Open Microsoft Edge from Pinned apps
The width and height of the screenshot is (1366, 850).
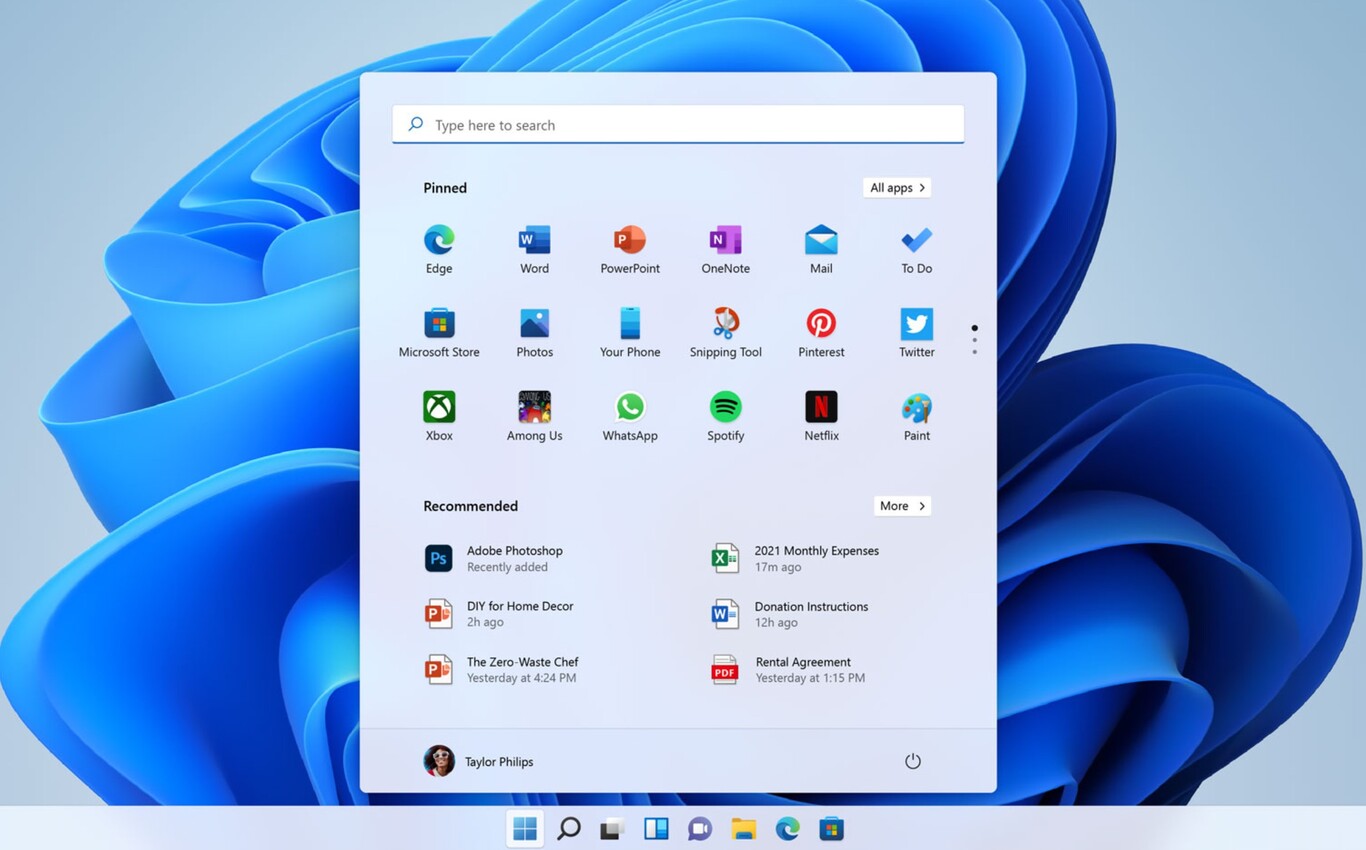point(439,240)
